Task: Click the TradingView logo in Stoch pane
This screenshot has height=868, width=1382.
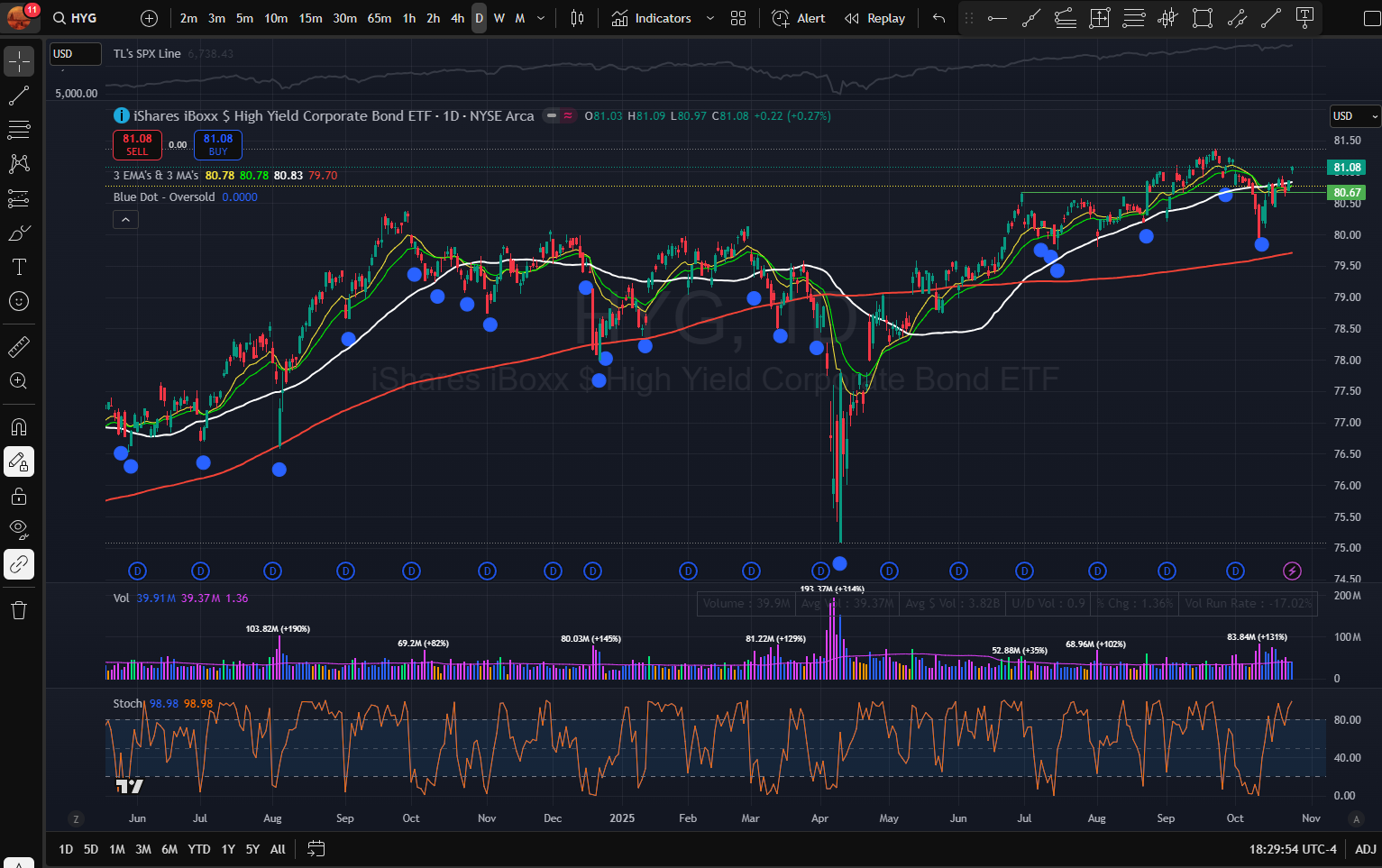Action: pyautogui.click(x=130, y=786)
